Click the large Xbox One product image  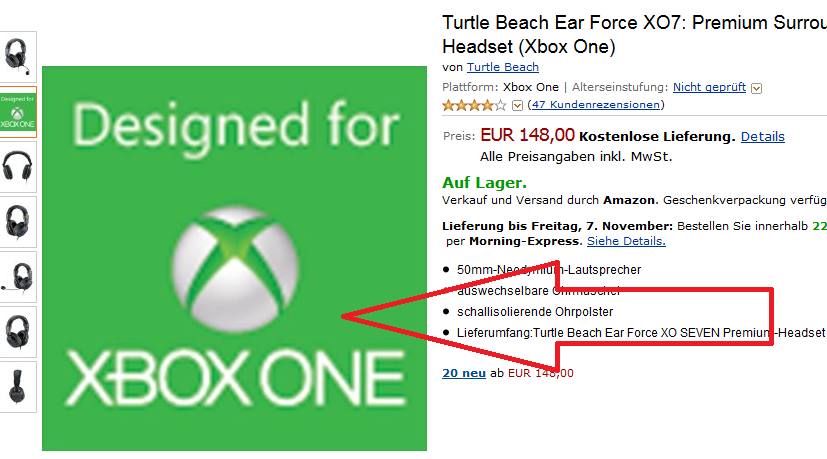(x=234, y=258)
